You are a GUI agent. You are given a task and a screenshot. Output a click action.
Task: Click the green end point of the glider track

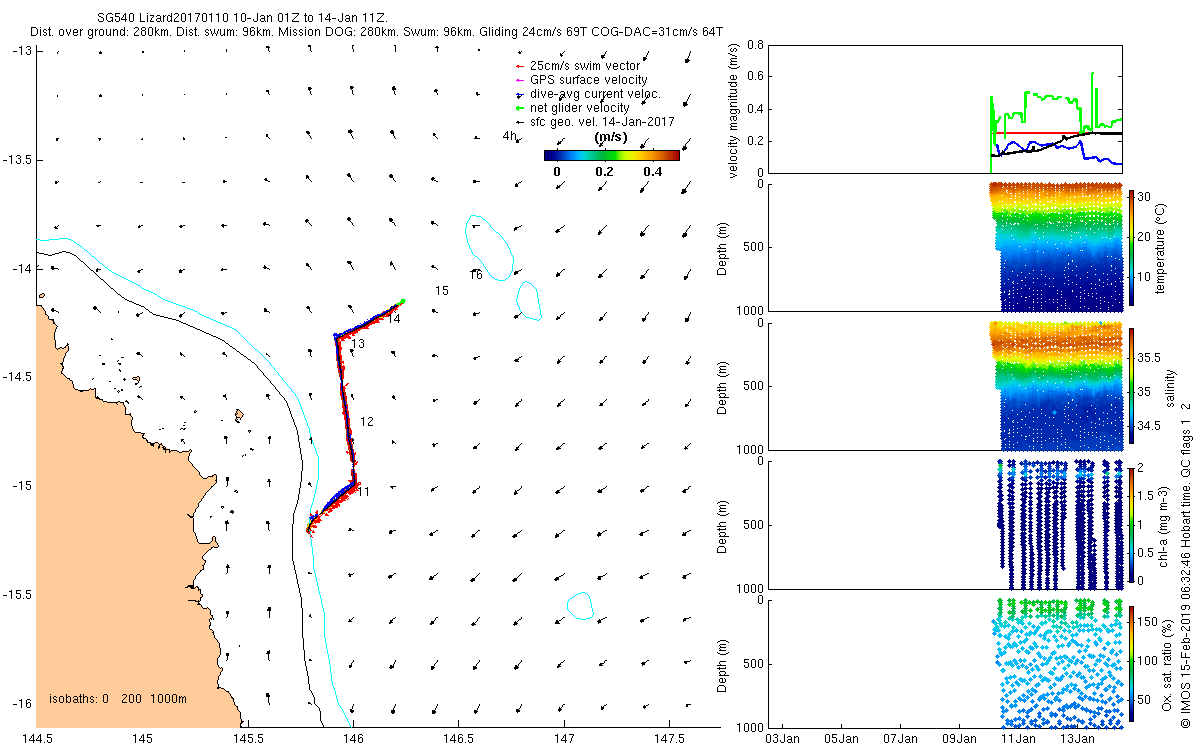[x=402, y=301]
